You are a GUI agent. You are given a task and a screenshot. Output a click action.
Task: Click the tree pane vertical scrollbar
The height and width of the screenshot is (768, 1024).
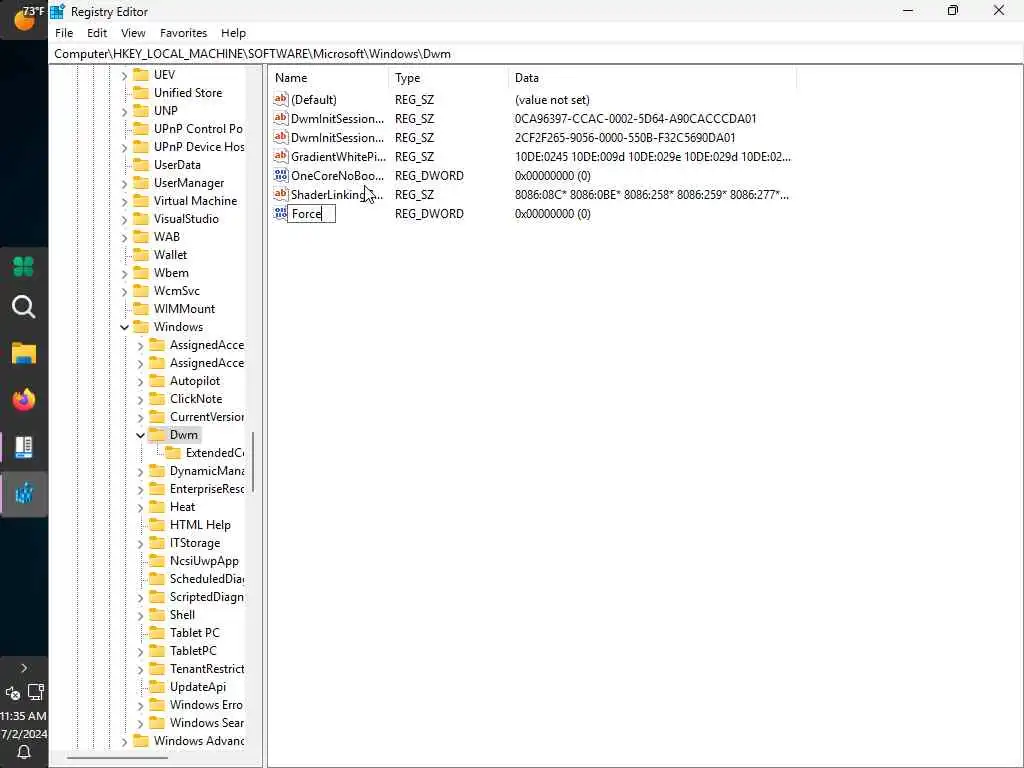tap(253, 462)
